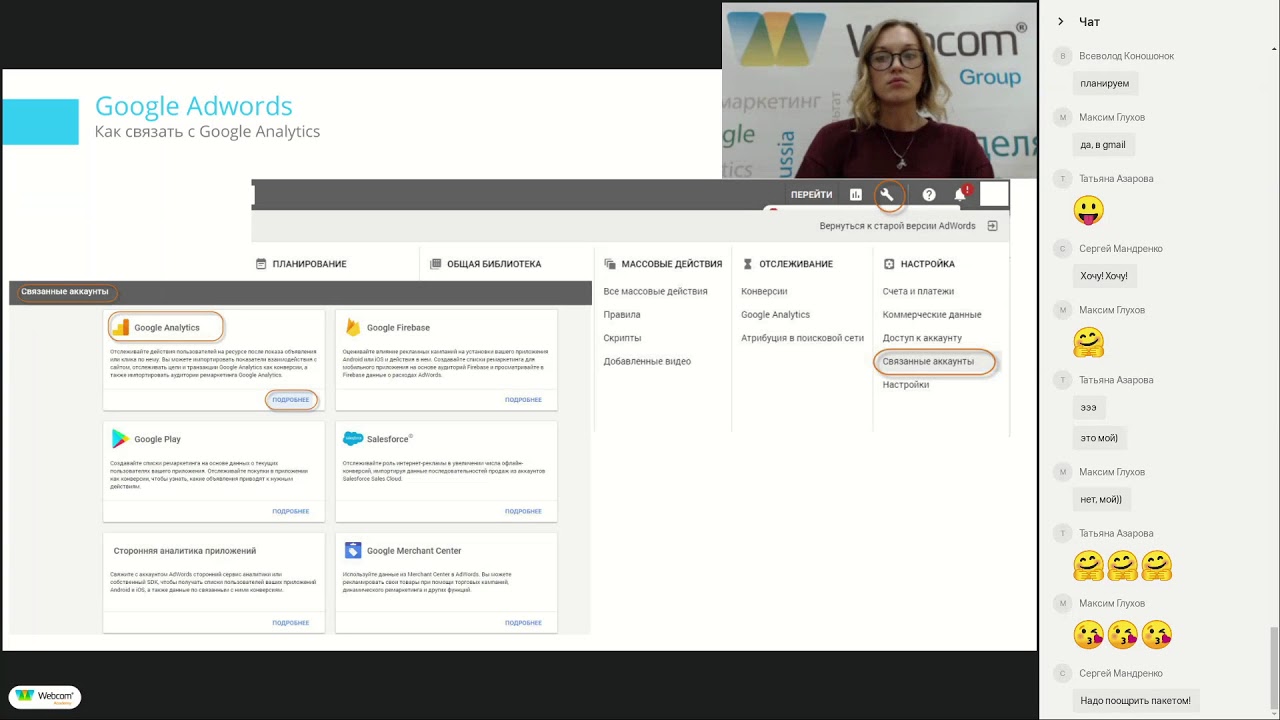Select Настройки menu item
The image size is (1280, 720).
pyautogui.click(x=906, y=384)
